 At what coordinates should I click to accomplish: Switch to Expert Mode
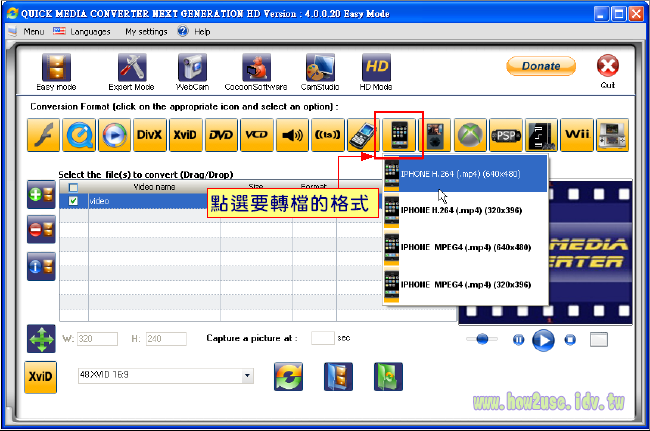click(x=132, y=72)
